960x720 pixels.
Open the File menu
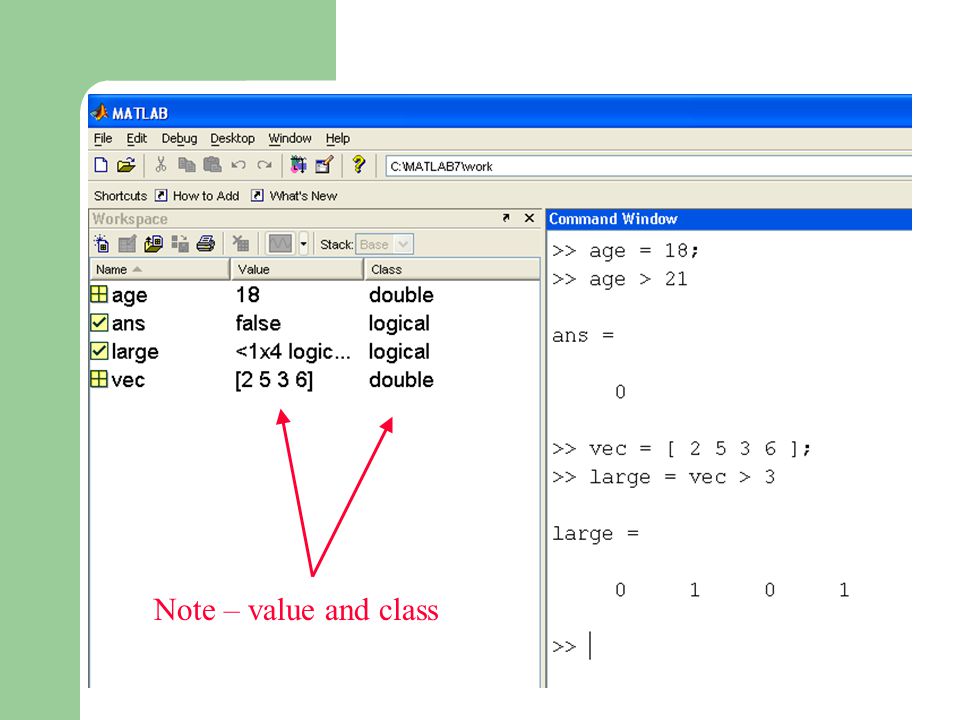click(x=102, y=138)
